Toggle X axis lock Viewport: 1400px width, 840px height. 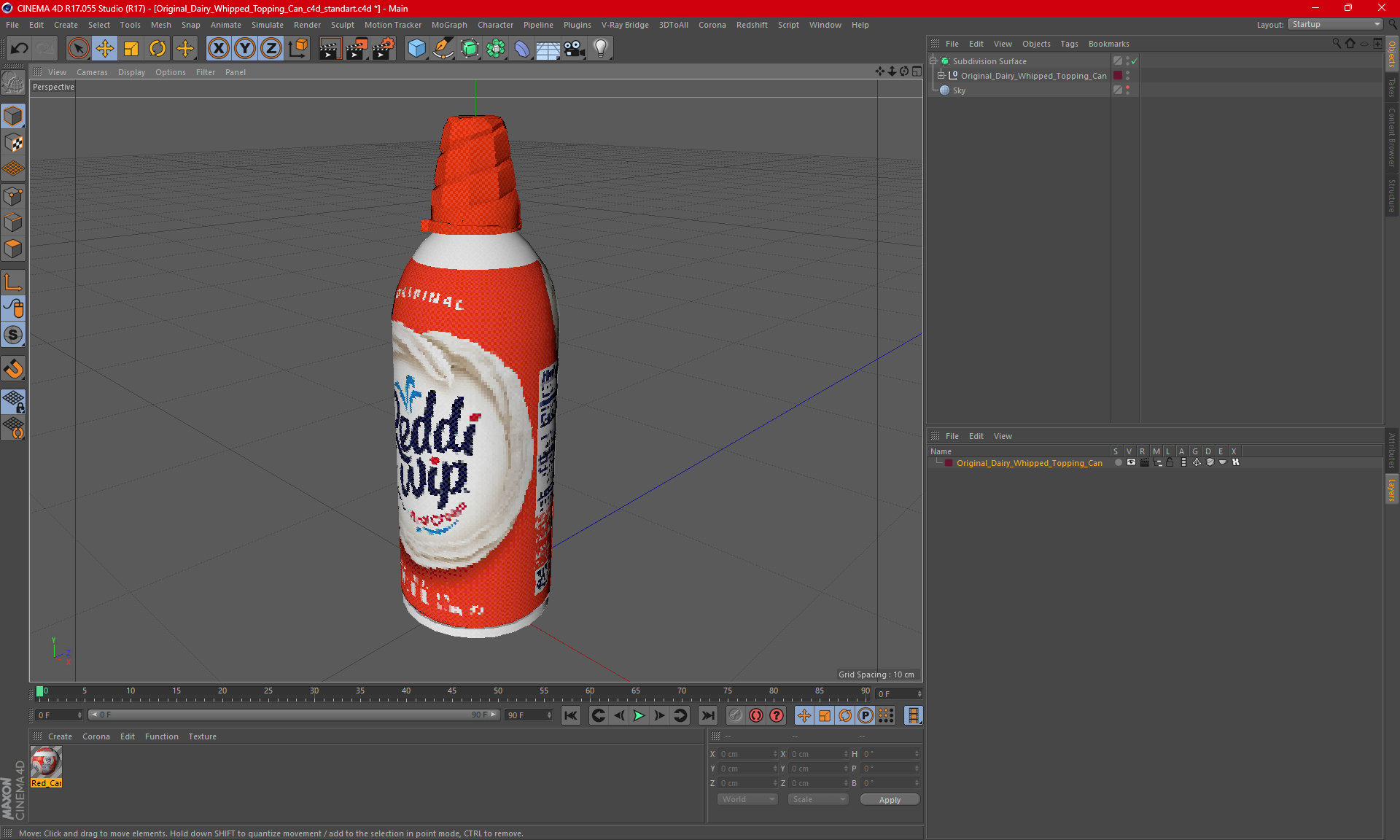pyautogui.click(x=218, y=49)
